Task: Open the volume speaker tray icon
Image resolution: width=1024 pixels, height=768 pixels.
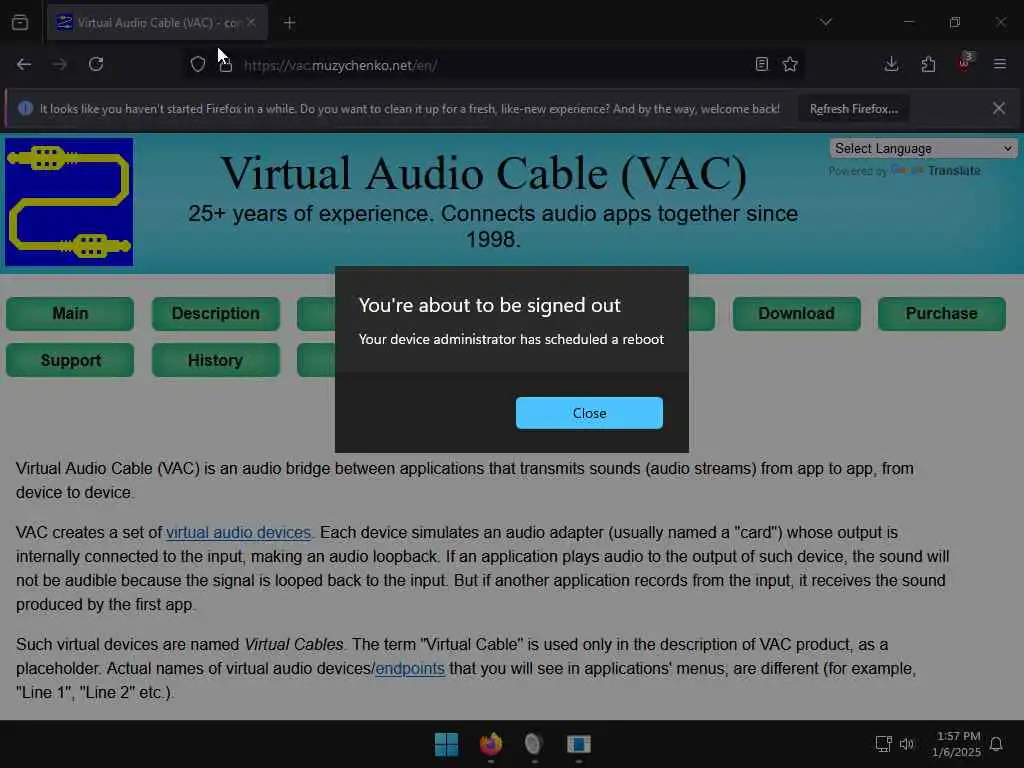Action: 906,744
